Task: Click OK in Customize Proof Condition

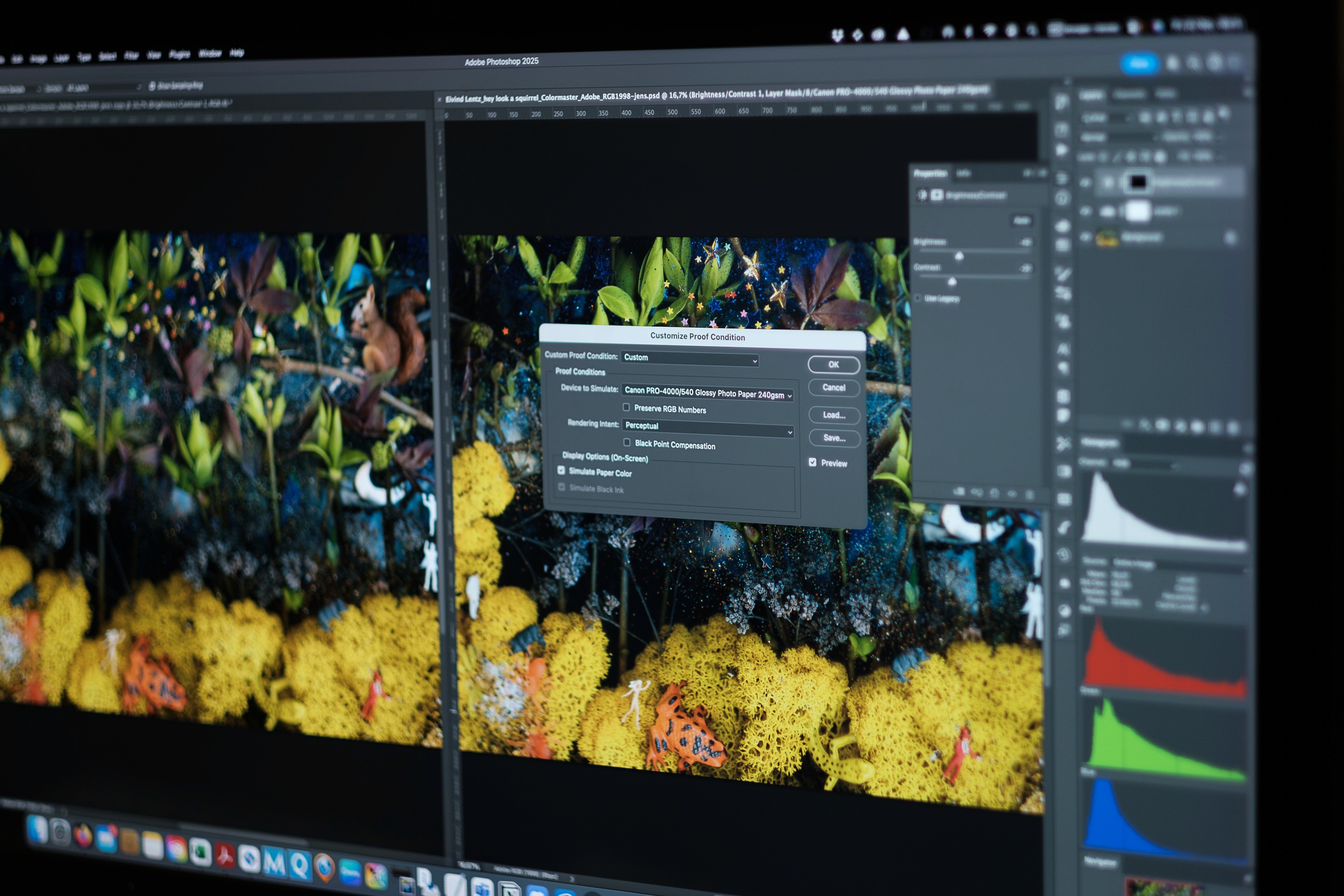Action: 833,364
